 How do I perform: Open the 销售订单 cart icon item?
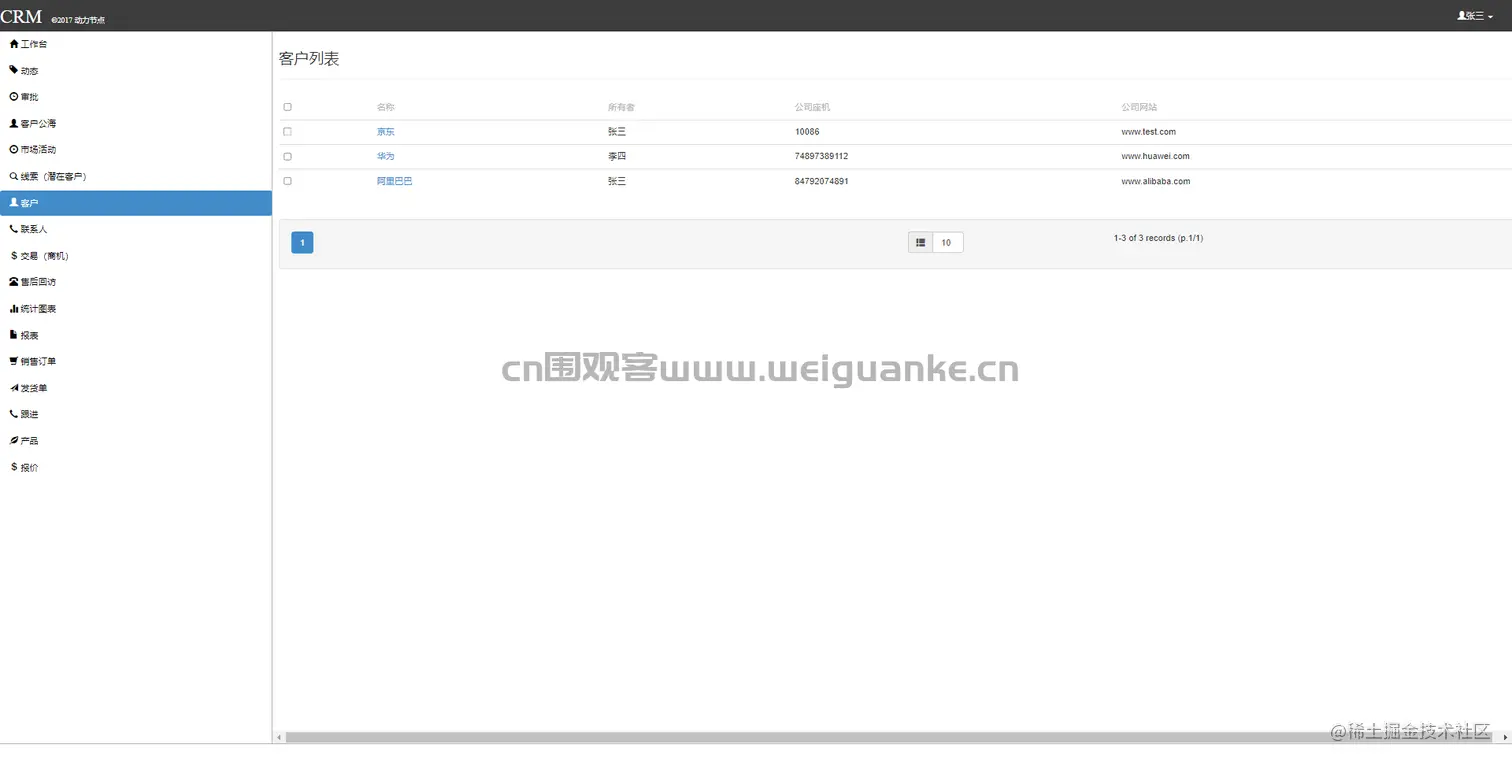[33, 361]
